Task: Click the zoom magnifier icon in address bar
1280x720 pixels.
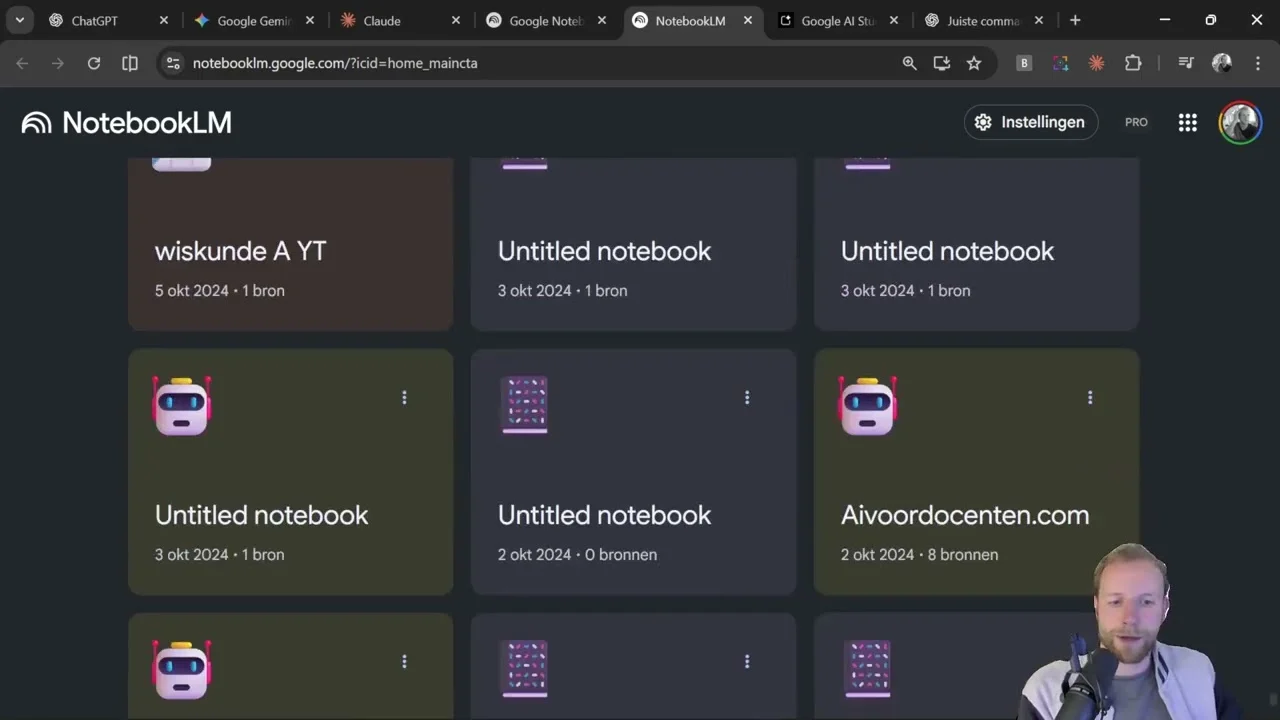Action: point(909,63)
